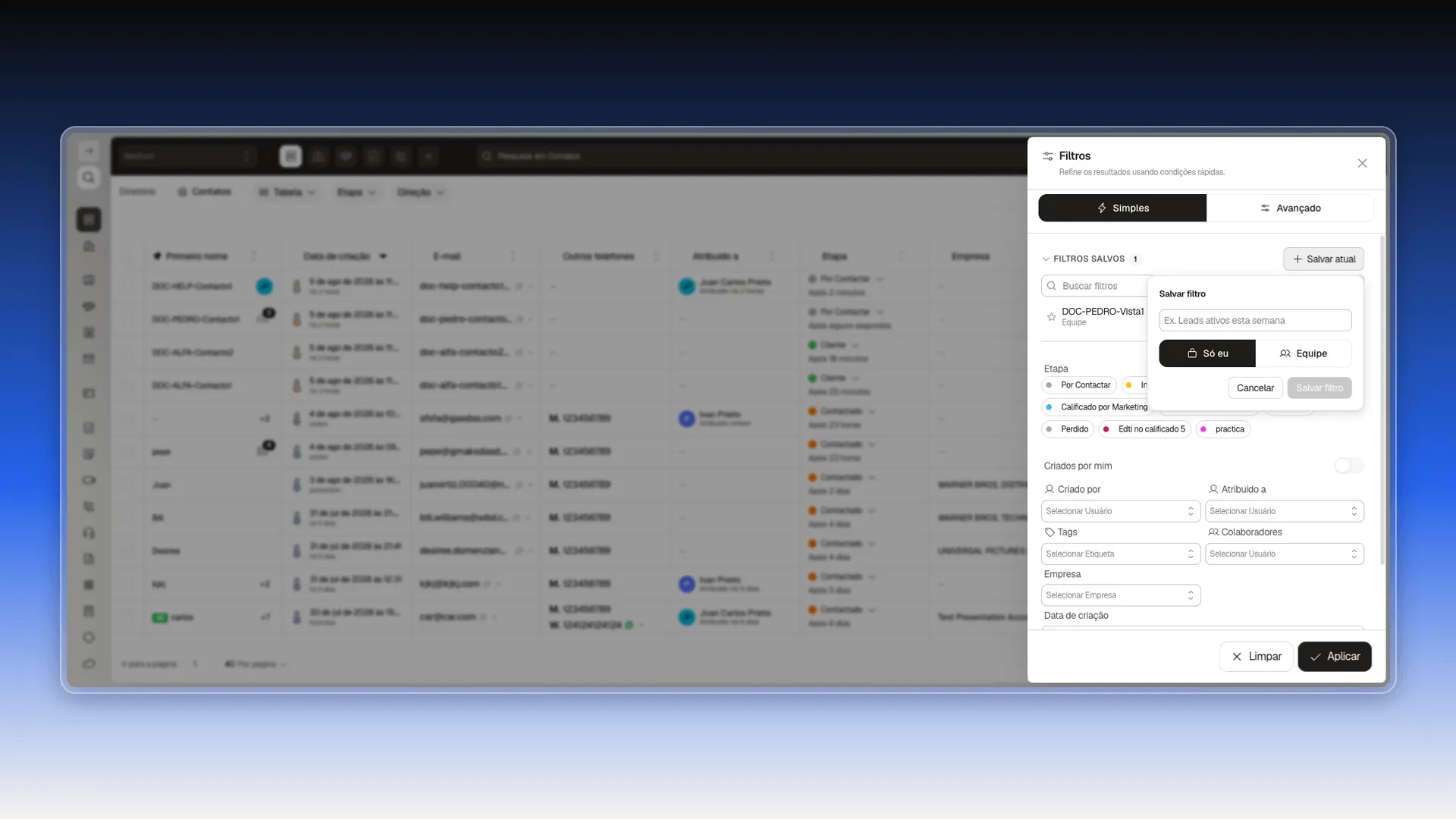The width and height of the screenshot is (1456, 819).
Task: Click the search icon in left sidebar
Action: point(89,177)
